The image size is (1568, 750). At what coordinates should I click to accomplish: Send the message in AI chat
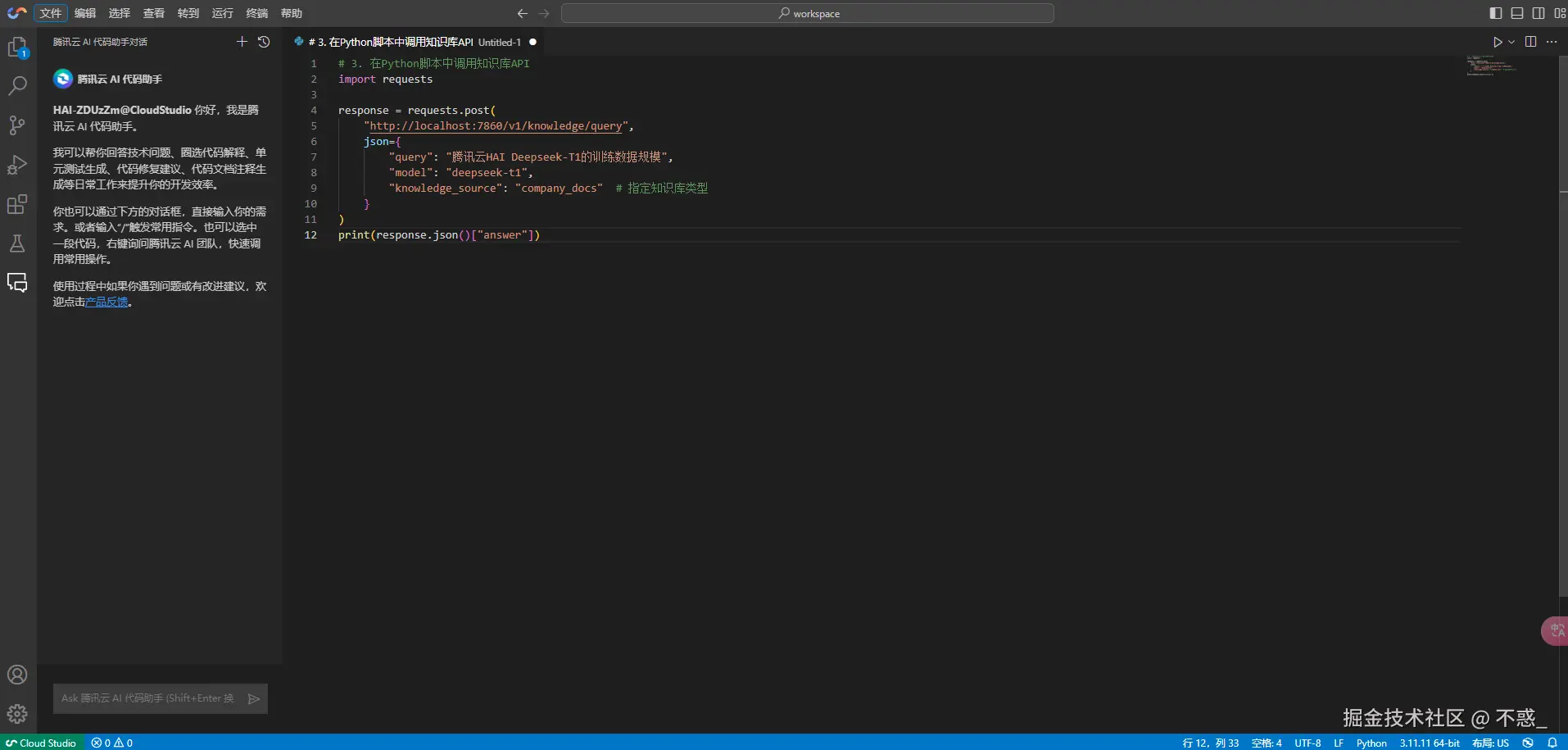point(254,698)
